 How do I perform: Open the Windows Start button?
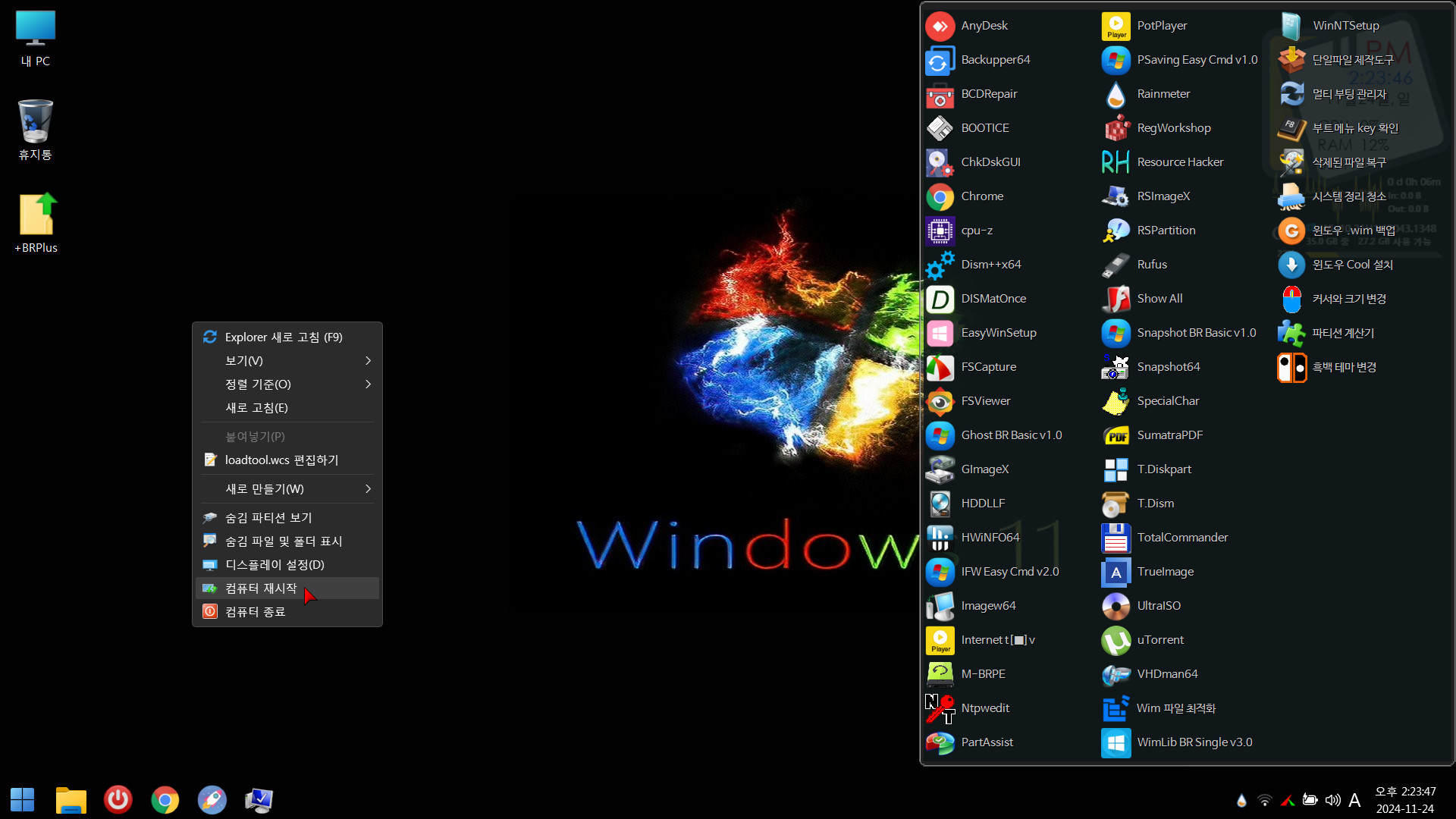pyautogui.click(x=23, y=799)
